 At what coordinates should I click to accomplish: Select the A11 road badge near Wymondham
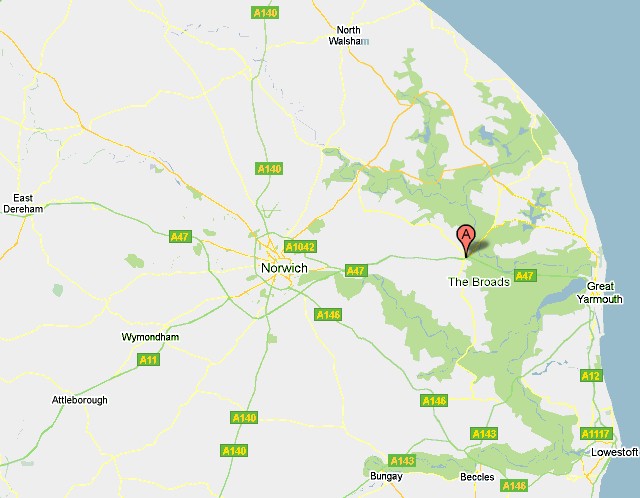tap(148, 360)
